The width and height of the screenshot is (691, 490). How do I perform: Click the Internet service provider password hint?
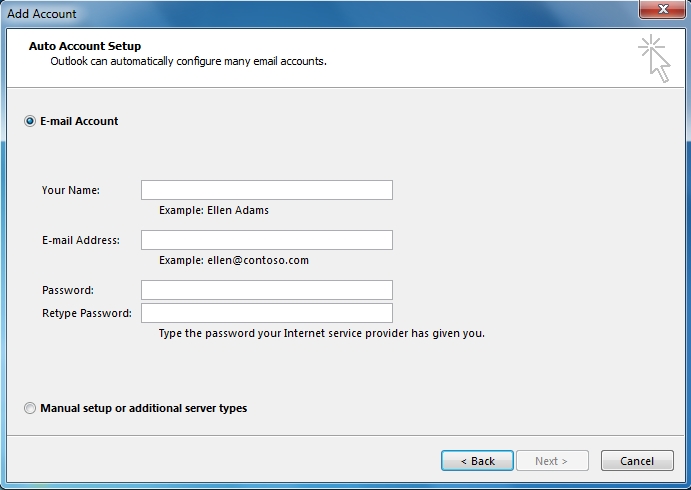pyautogui.click(x=322, y=333)
